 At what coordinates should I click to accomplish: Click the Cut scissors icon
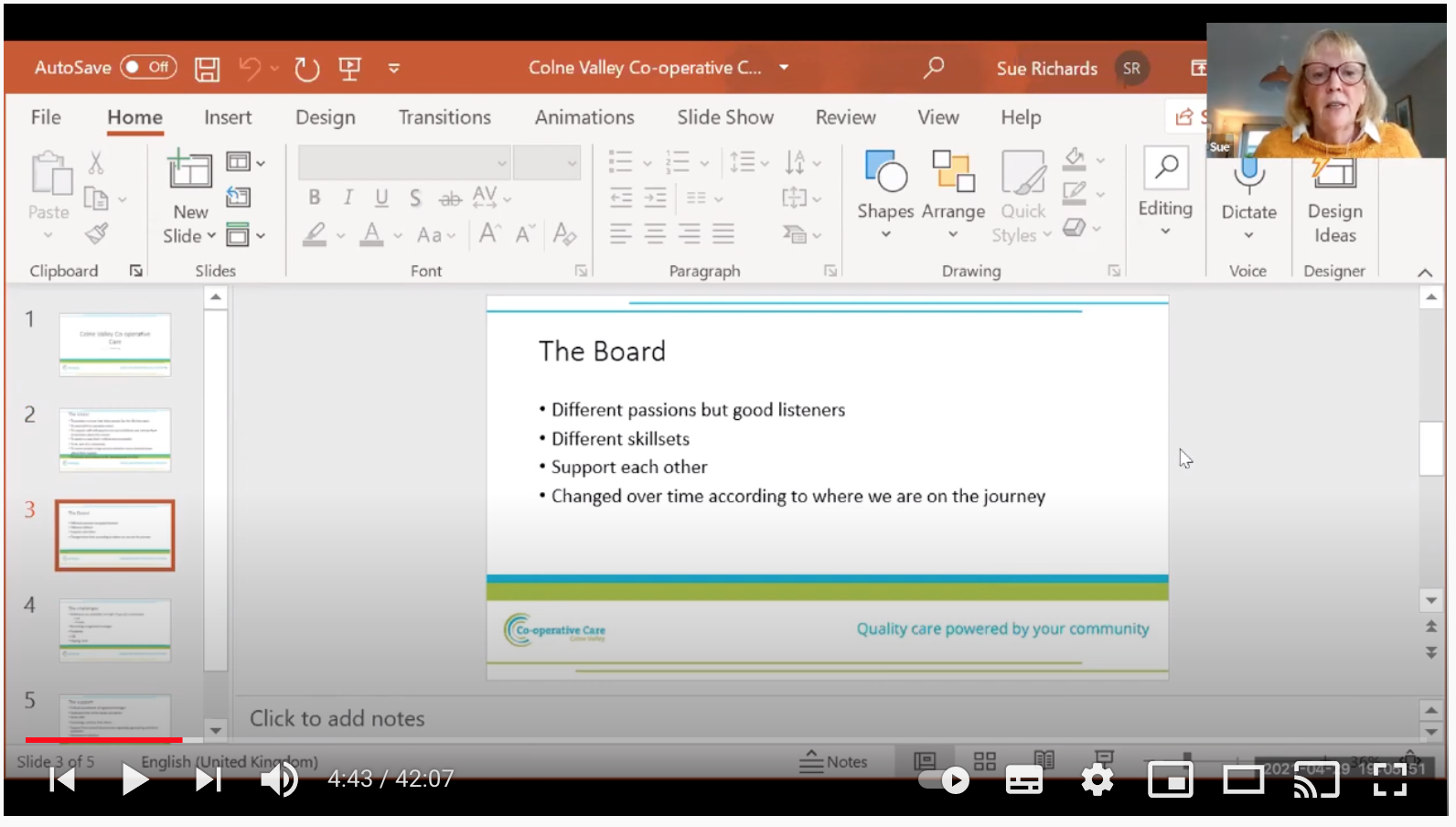coord(96,163)
